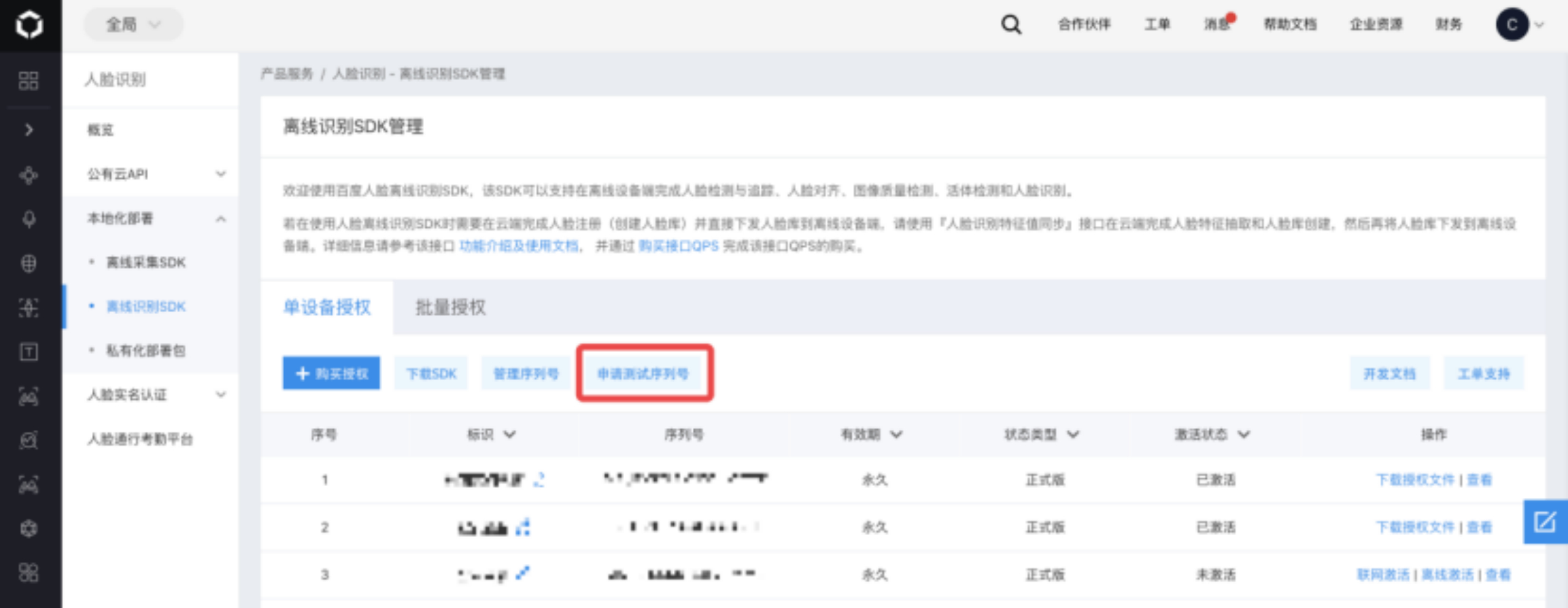Open the 开发文档 button

coord(1389,373)
